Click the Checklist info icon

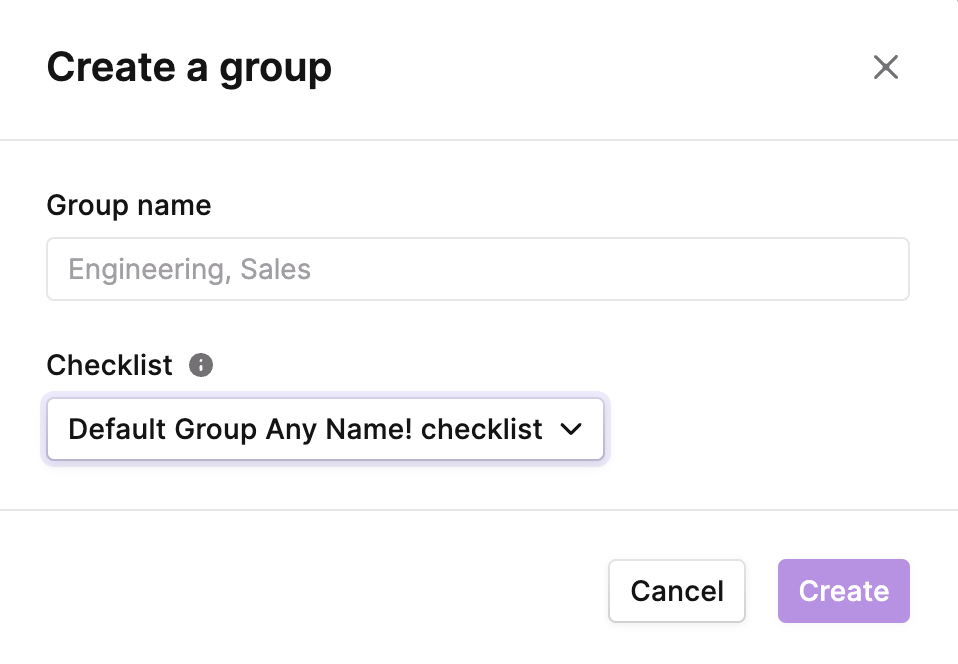click(201, 365)
